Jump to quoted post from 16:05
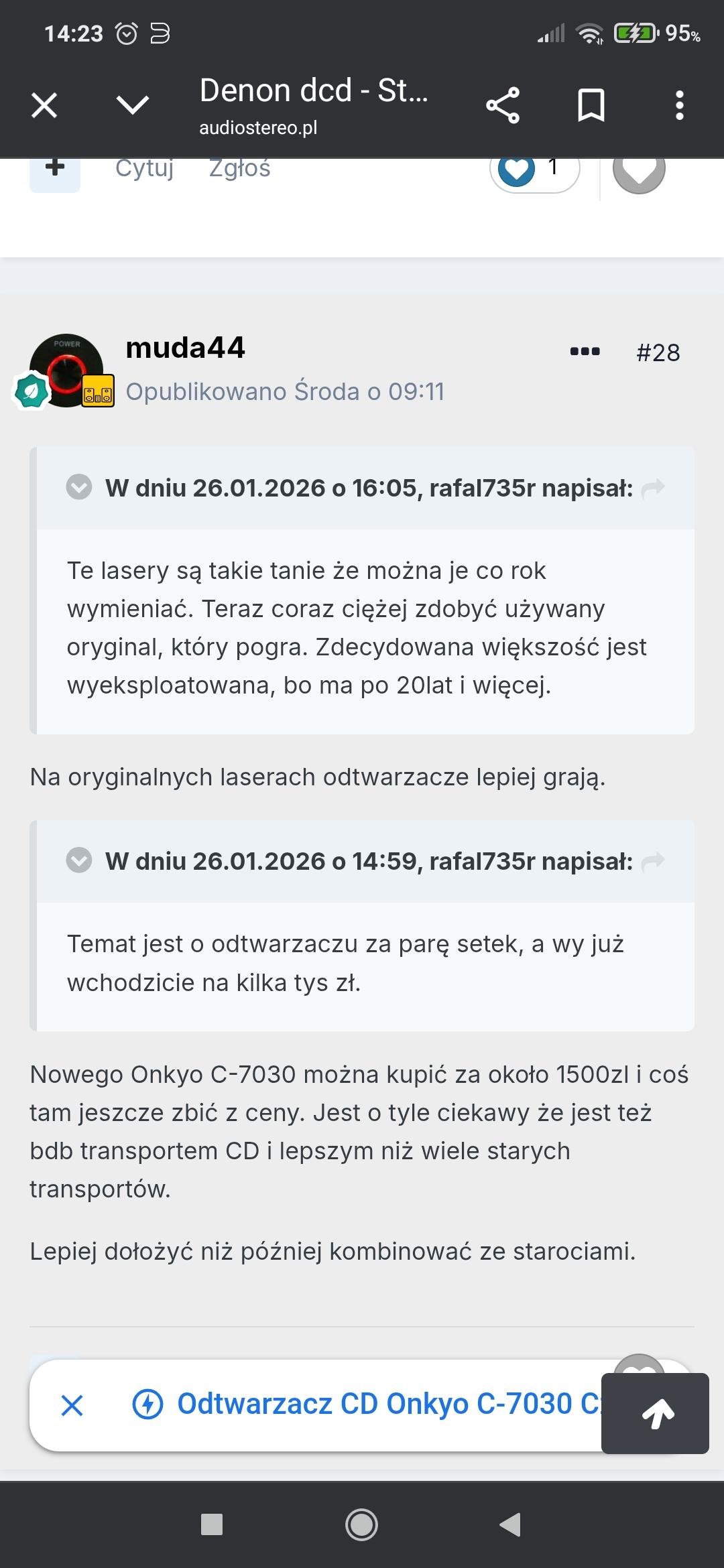The image size is (724, 1568). pos(653,488)
